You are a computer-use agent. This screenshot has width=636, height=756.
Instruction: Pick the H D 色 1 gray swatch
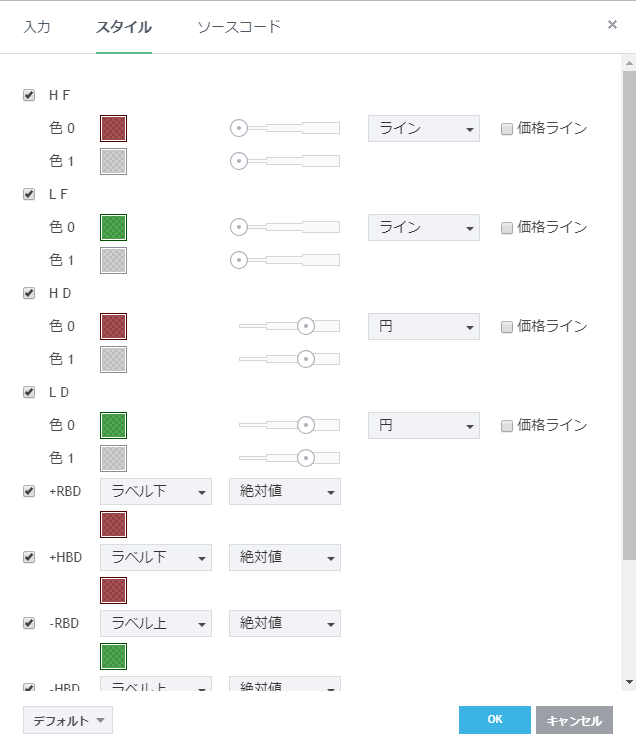tap(114, 359)
